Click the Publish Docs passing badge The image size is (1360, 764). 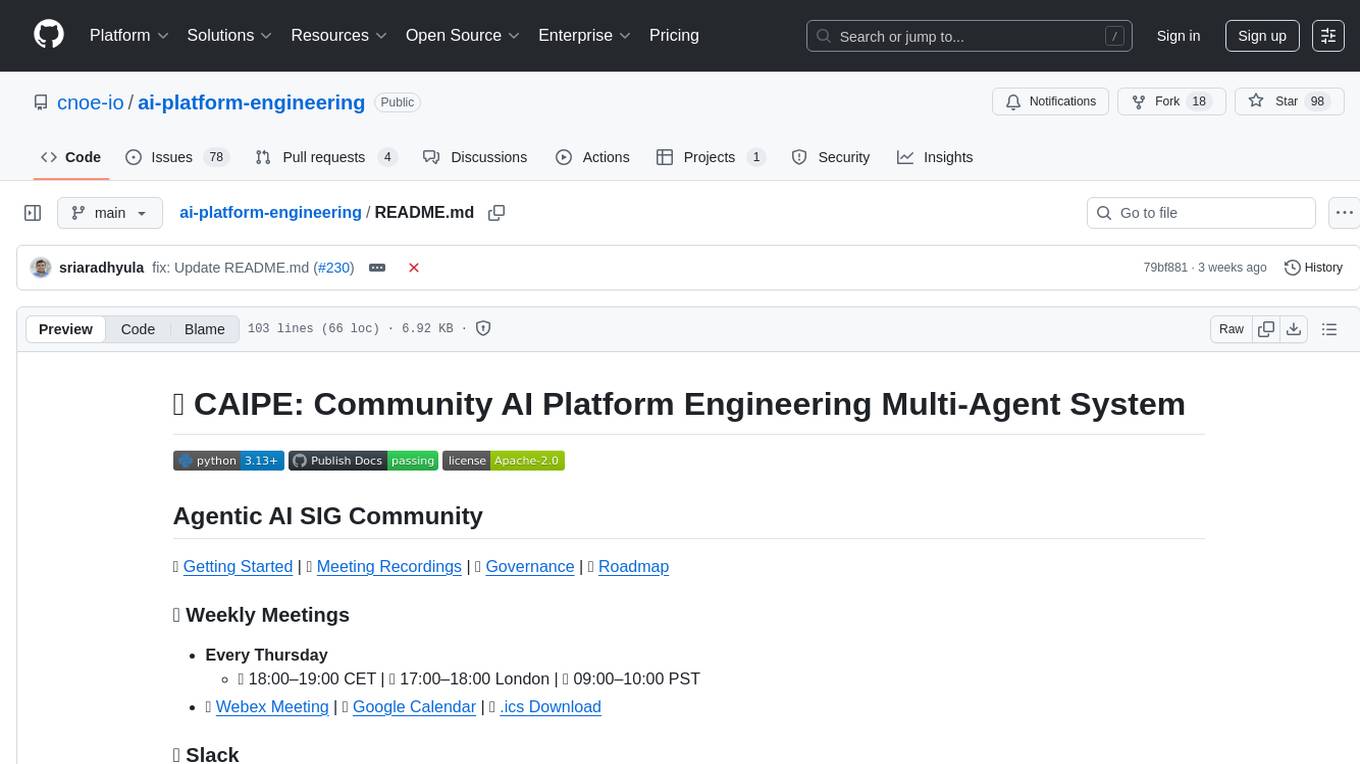363,460
